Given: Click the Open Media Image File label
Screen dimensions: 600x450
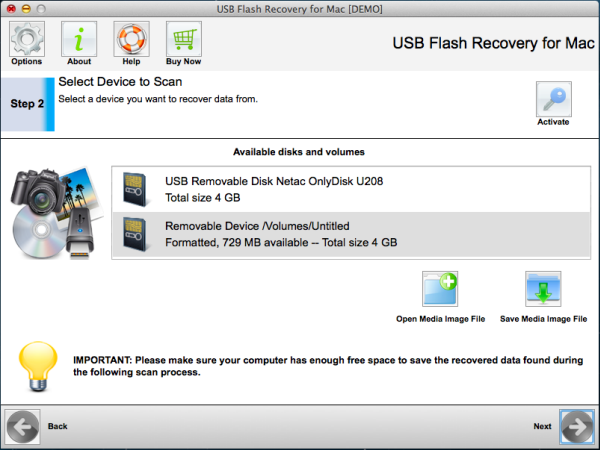Looking at the screenshot, I should tap(440, 319).
